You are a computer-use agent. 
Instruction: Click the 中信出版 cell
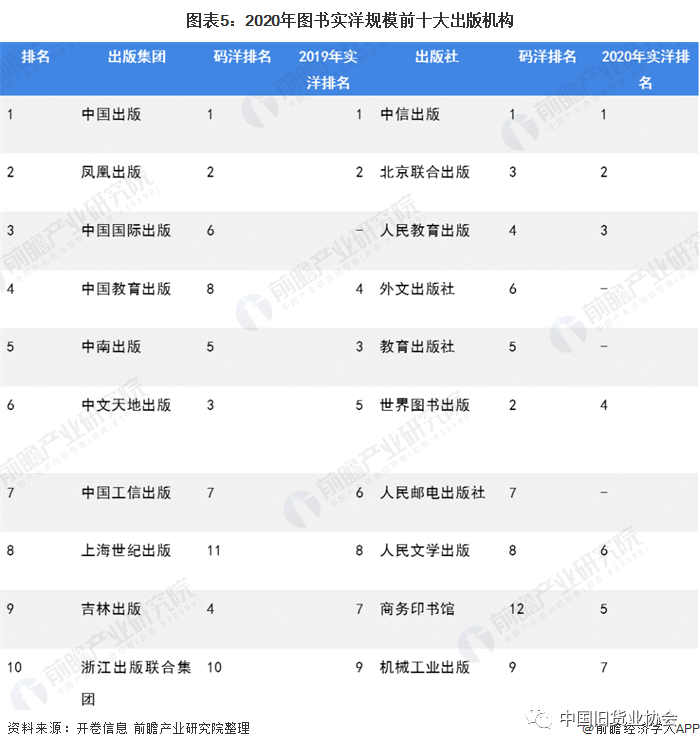[410, 114]
